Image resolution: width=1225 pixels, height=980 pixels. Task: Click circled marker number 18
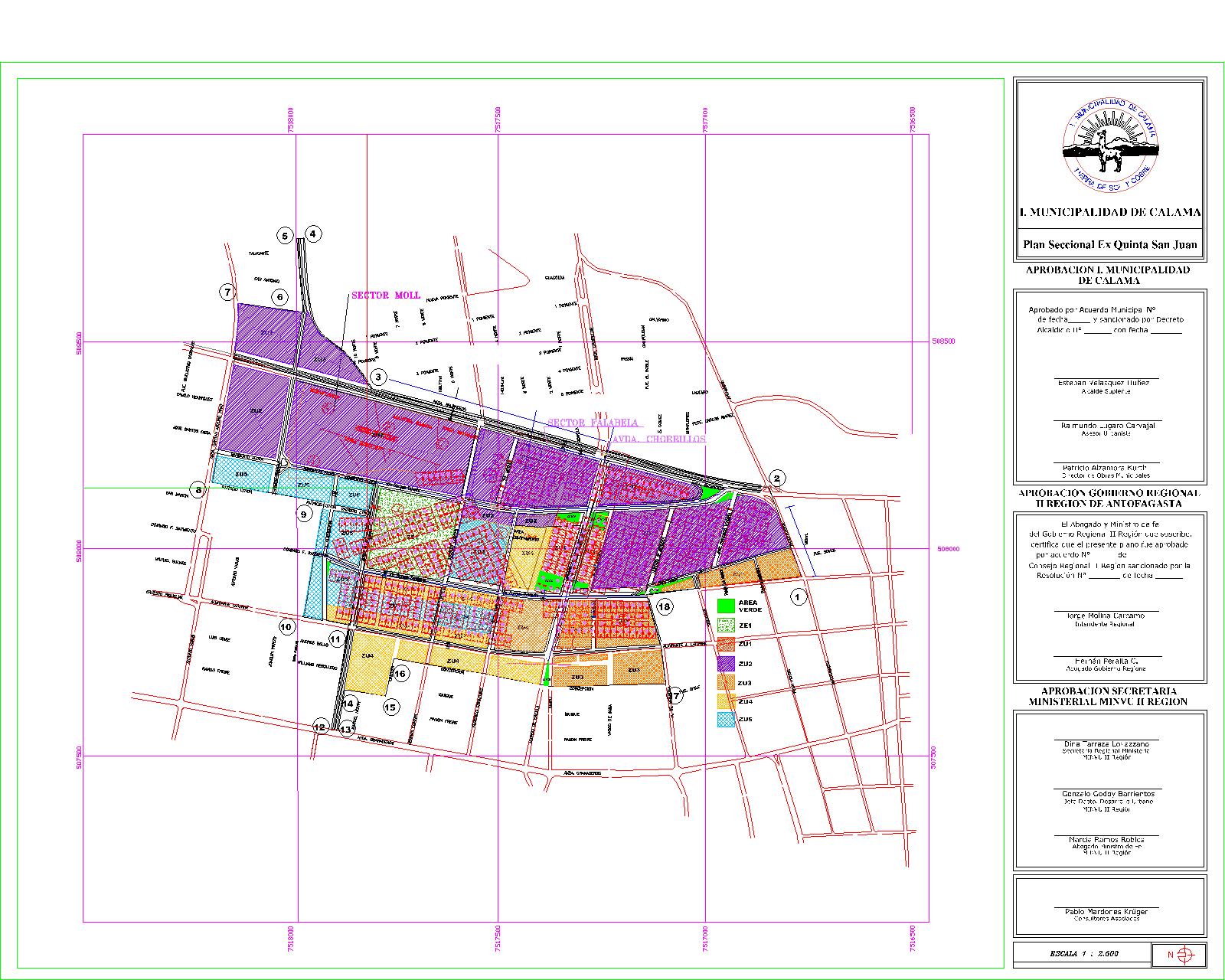[664, 607]
